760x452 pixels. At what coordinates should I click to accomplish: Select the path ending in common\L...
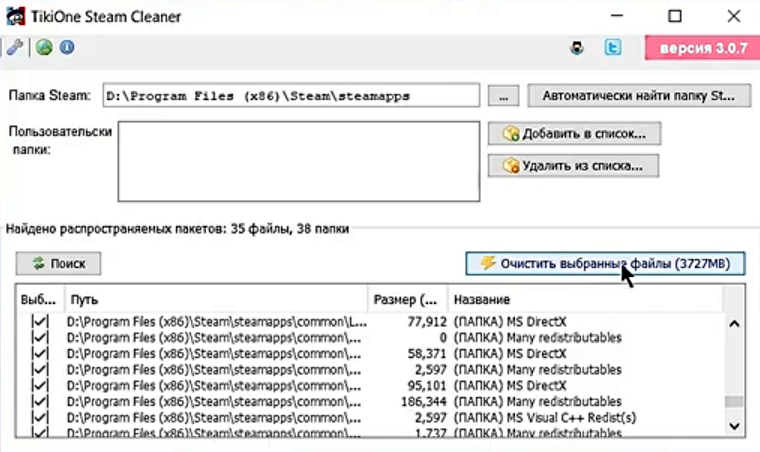click(217, 322)
